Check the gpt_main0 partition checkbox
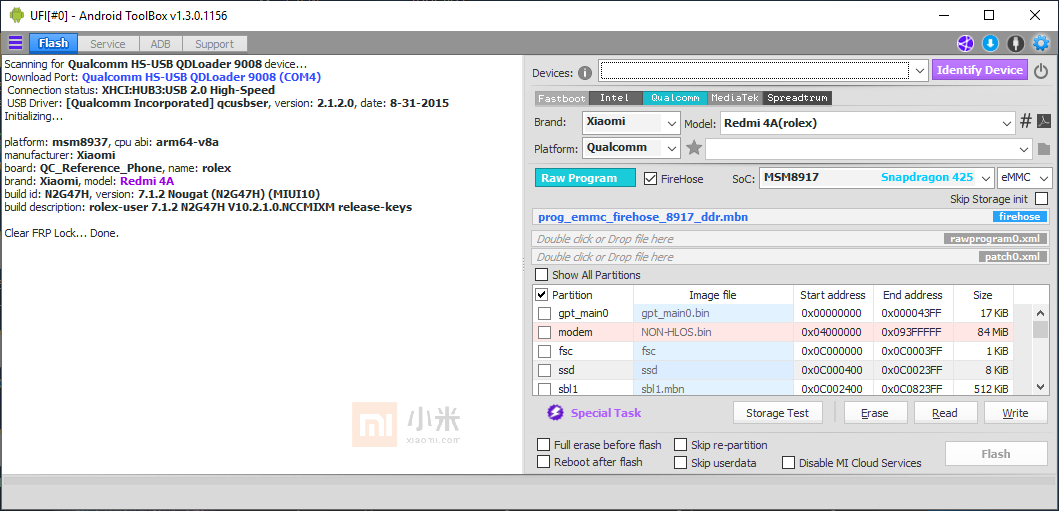 click(544, 313)
